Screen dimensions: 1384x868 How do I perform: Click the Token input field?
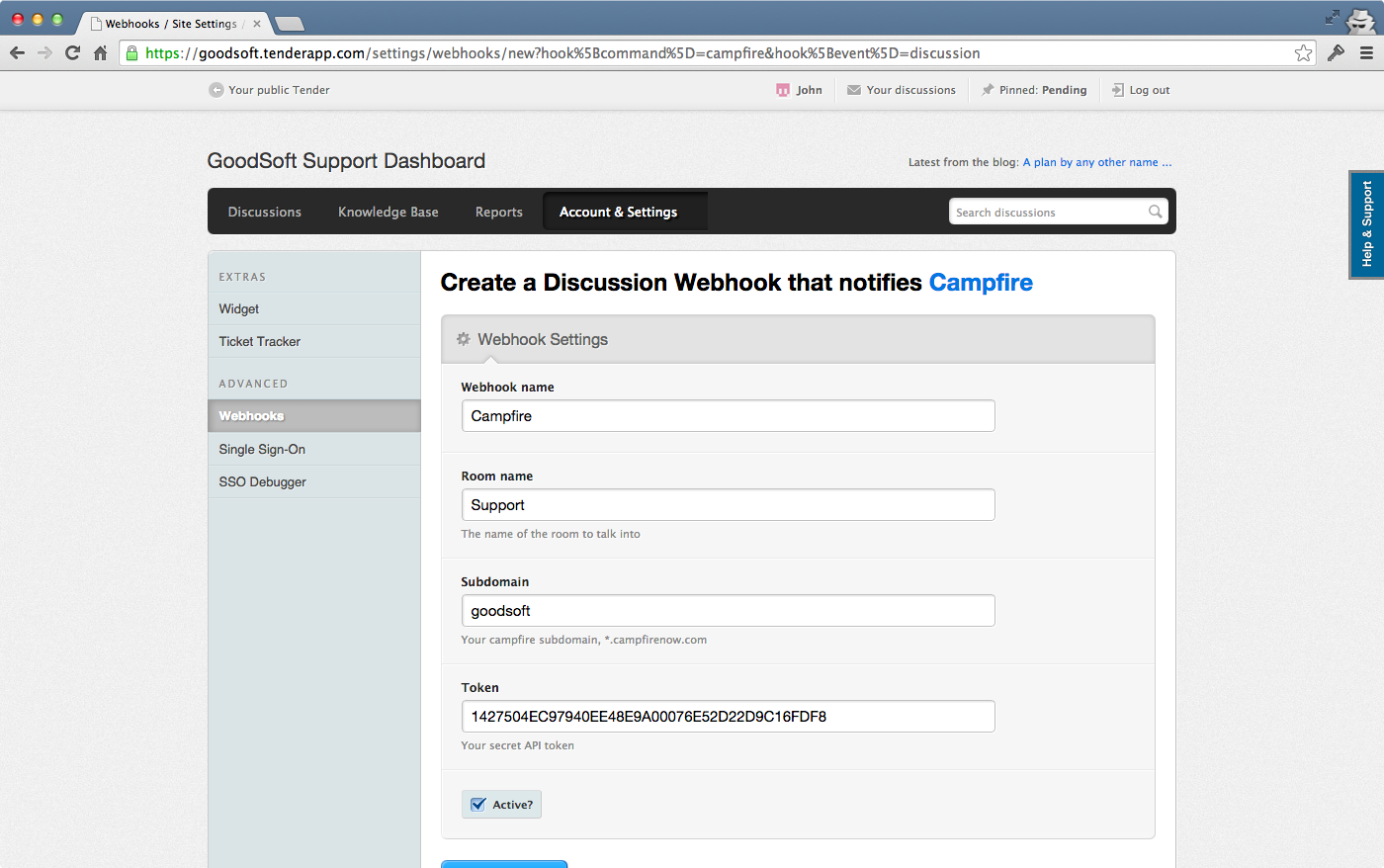pyautogui.click(x=729, y=717)
